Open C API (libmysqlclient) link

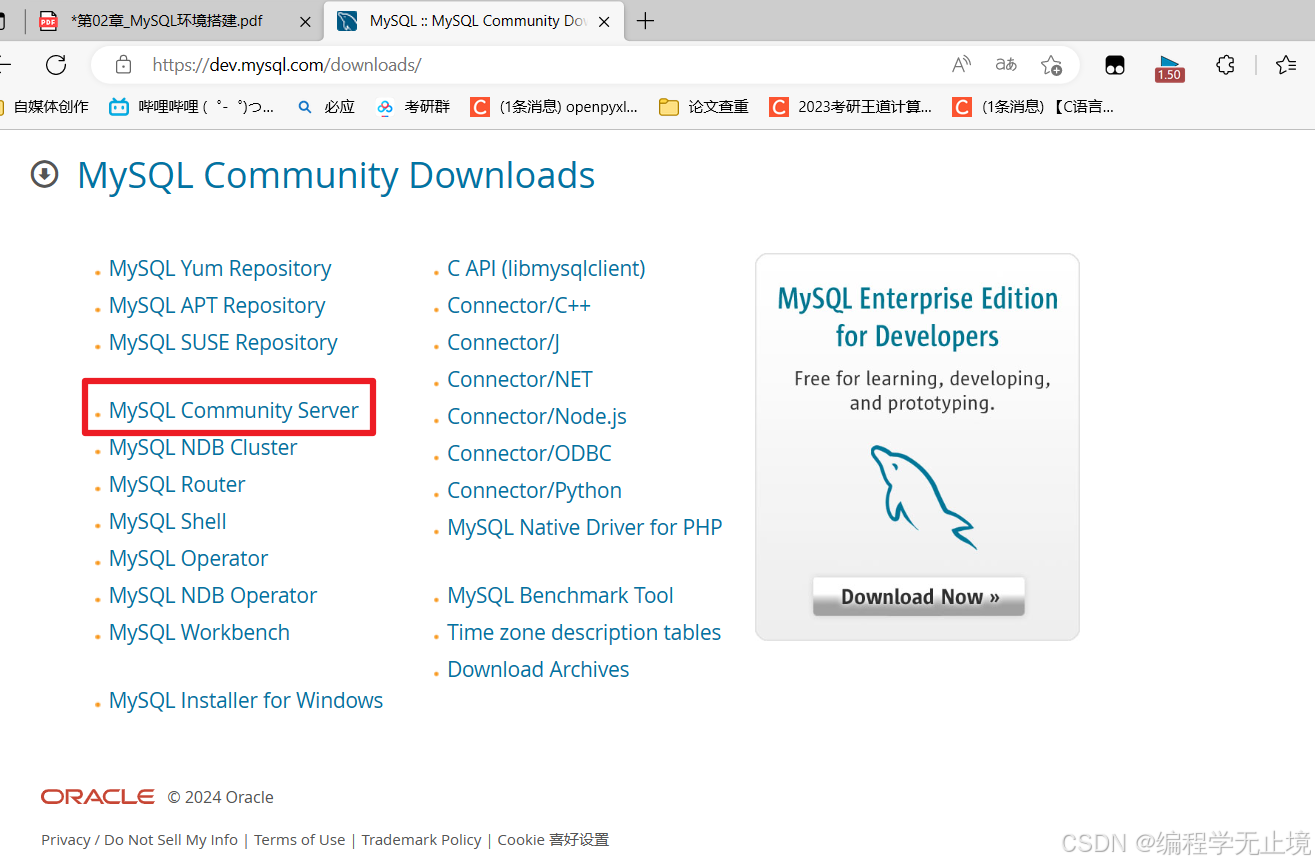tap(546, 269)
